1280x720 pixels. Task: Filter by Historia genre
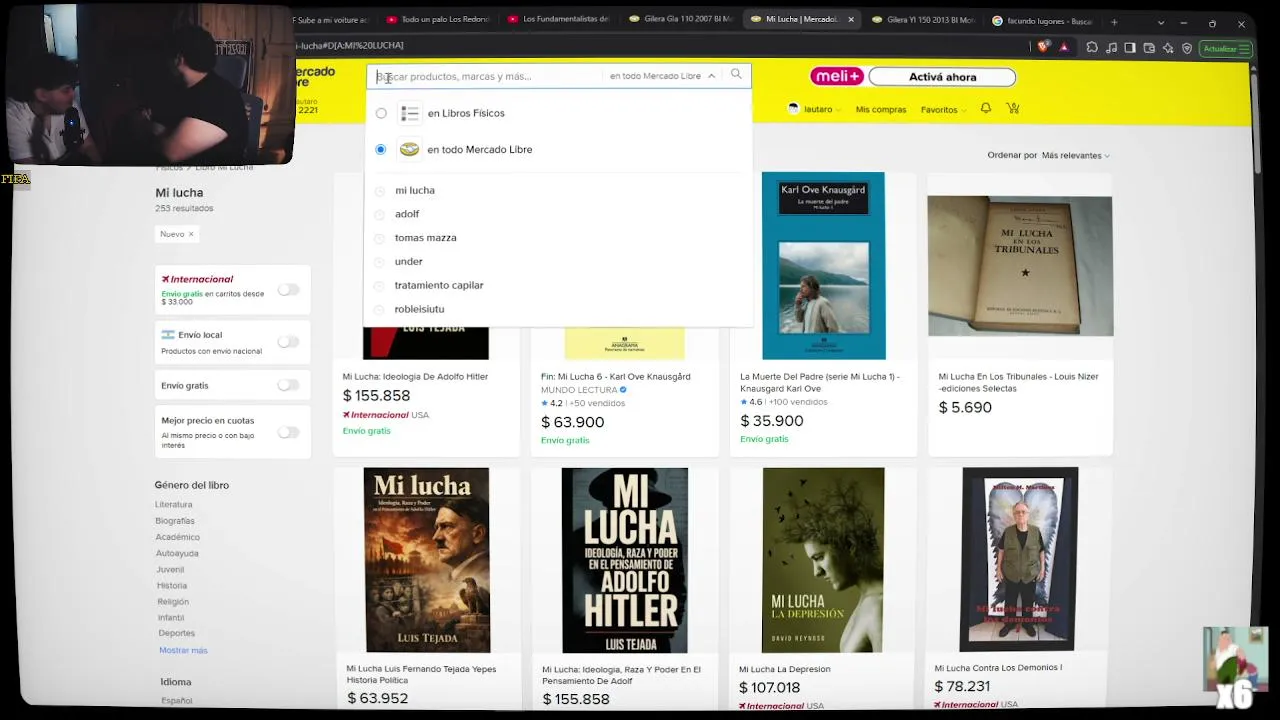click(172, 585)
